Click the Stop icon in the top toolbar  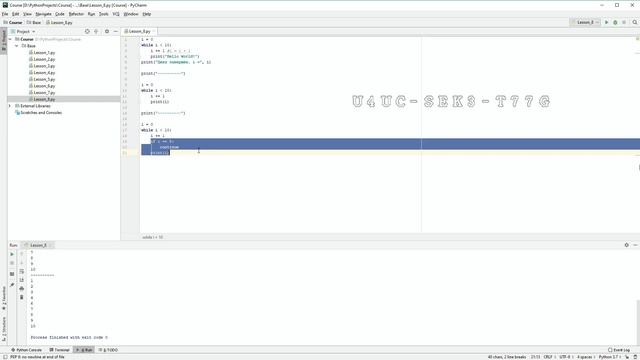(x=624, y=22)
